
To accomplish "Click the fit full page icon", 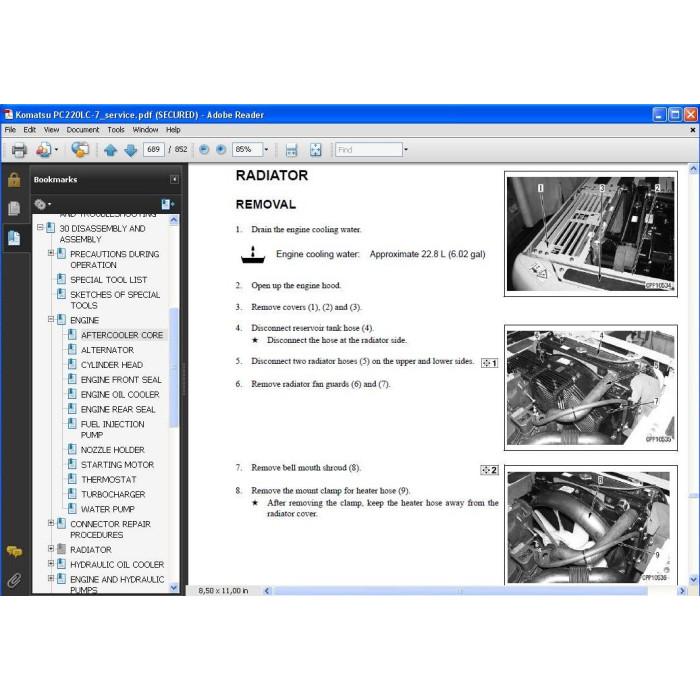I will 316,150.
